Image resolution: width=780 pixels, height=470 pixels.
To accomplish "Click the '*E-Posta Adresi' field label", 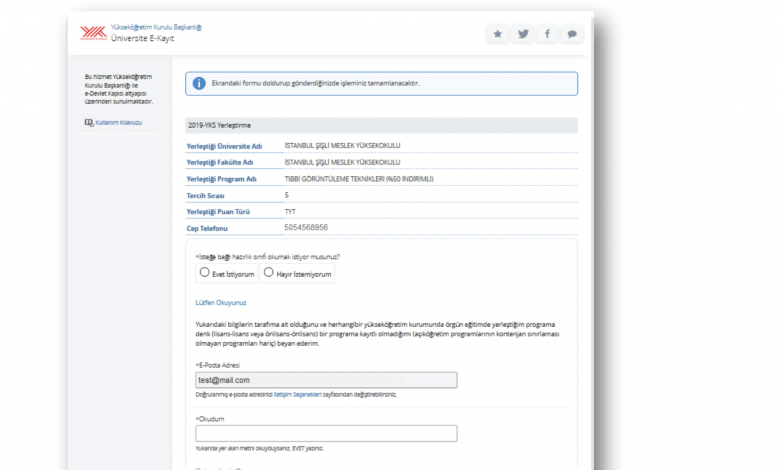I will click(218, 365).
